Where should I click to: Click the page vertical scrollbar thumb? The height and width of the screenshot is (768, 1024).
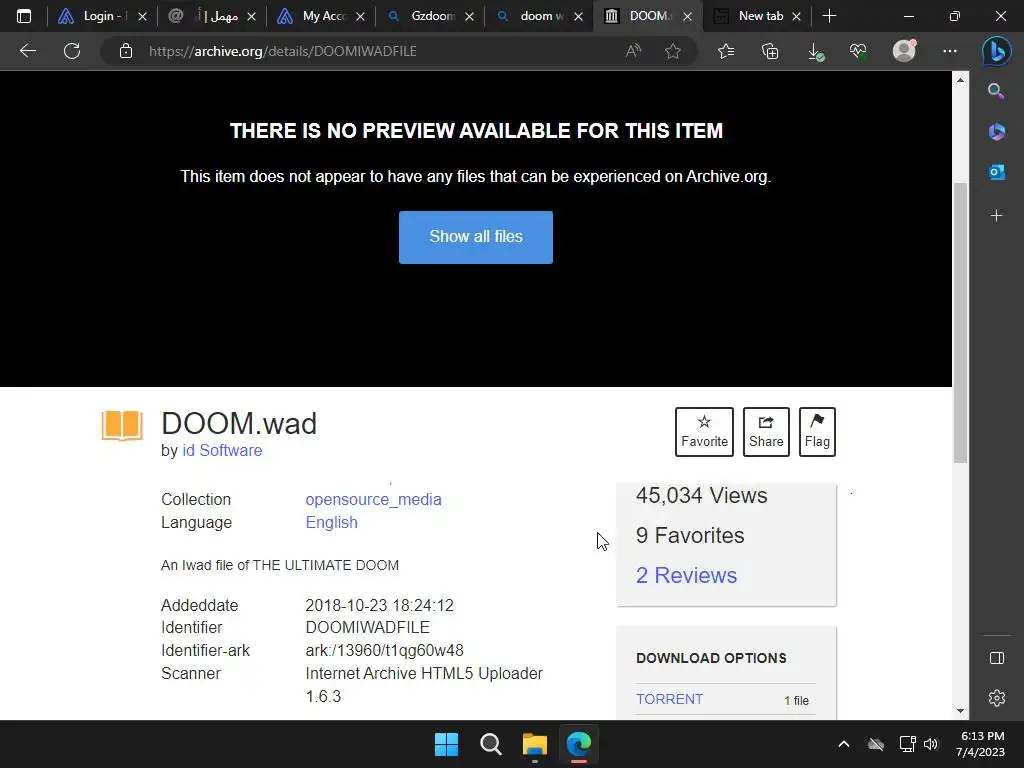960,323
